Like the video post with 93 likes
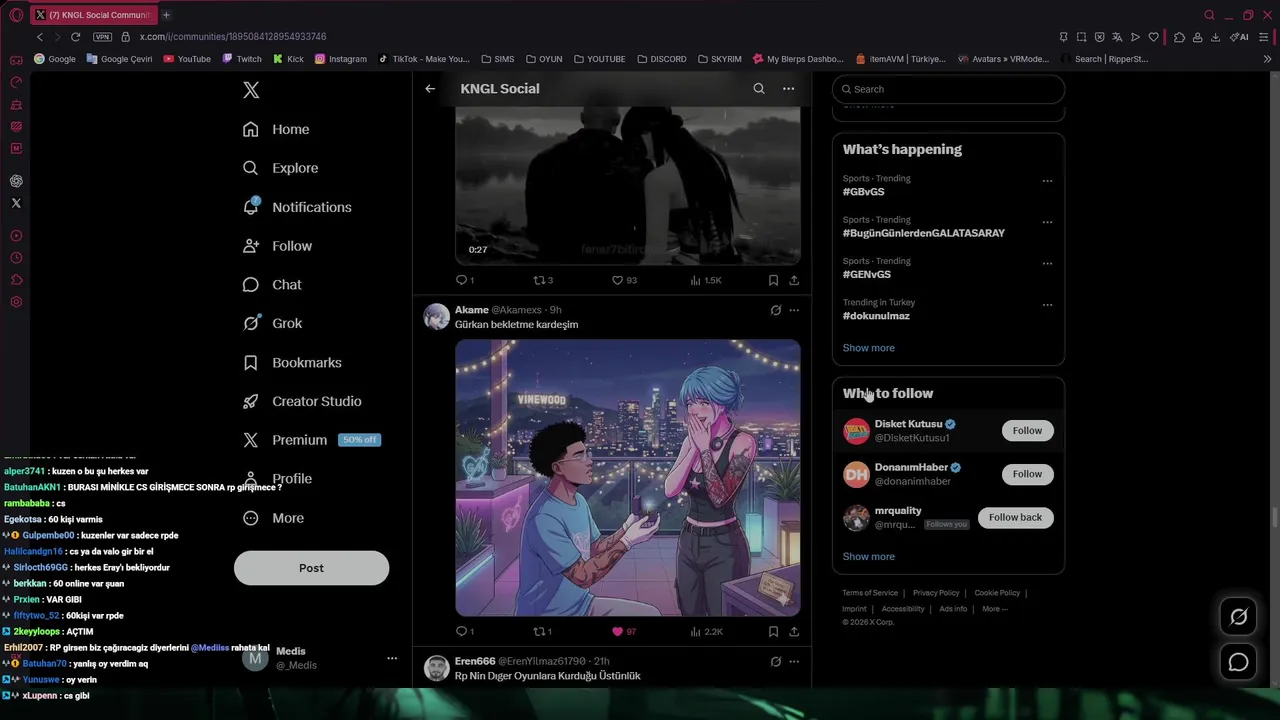This screenshot has width=1280, height=720. coord(624,280)
